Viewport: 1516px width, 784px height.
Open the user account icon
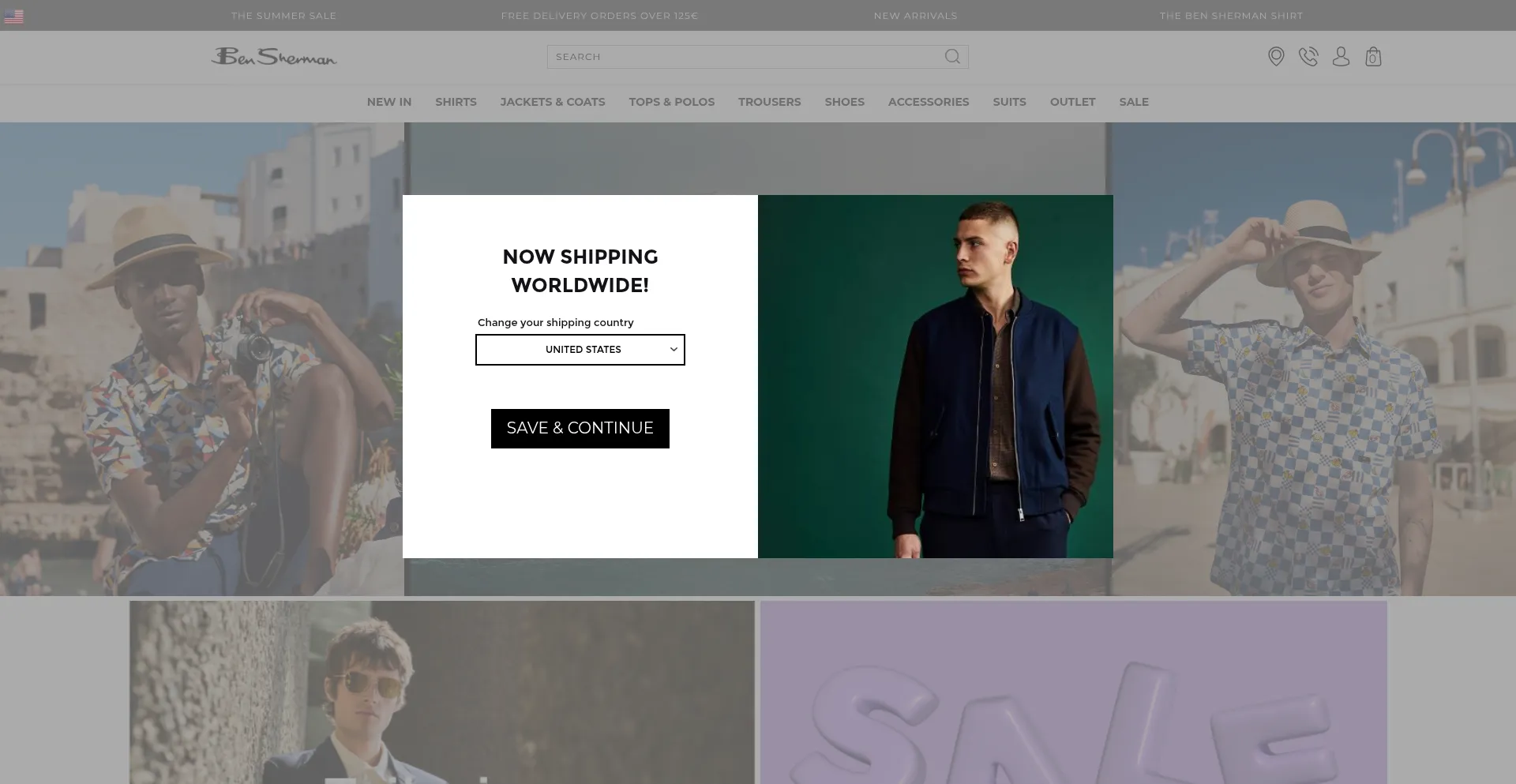1341,57
